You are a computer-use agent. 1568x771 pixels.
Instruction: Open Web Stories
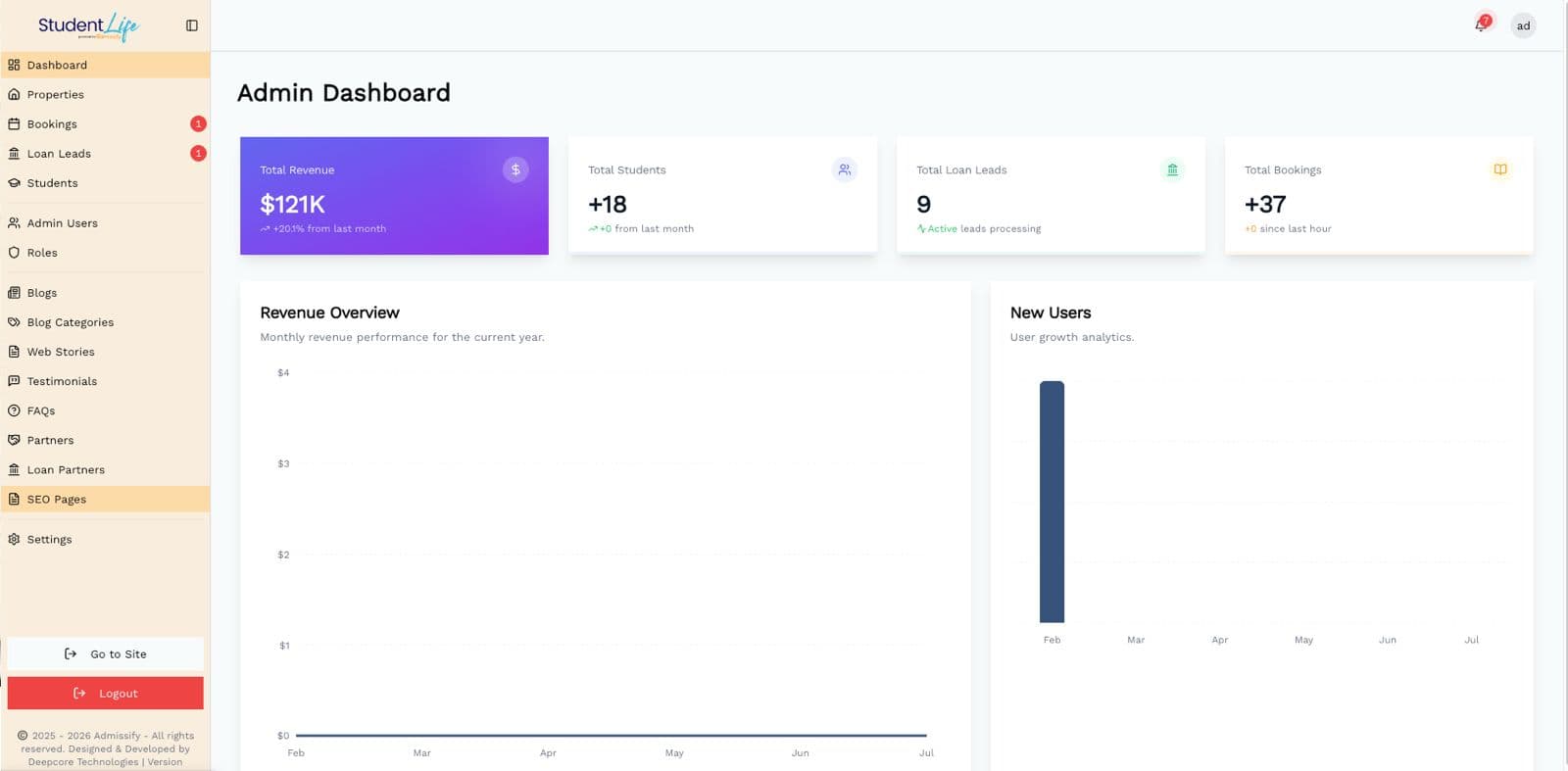point(105,351)
